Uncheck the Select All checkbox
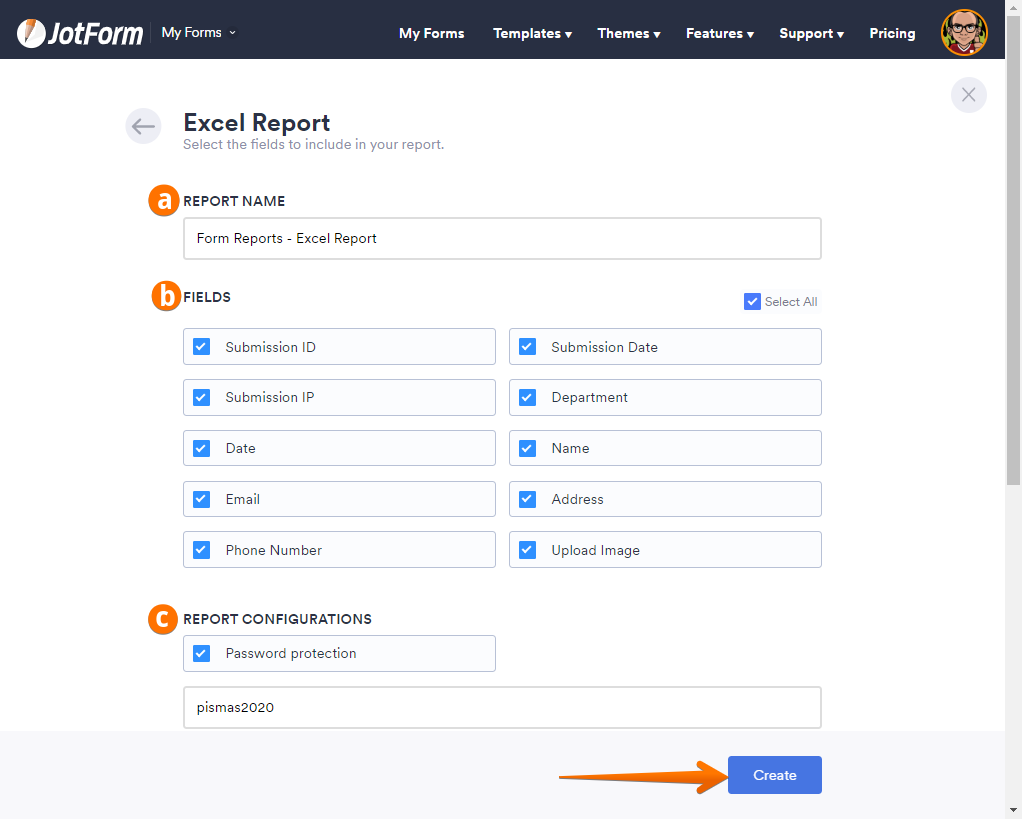Viewport: 1022px width, 819px height. 753,301
